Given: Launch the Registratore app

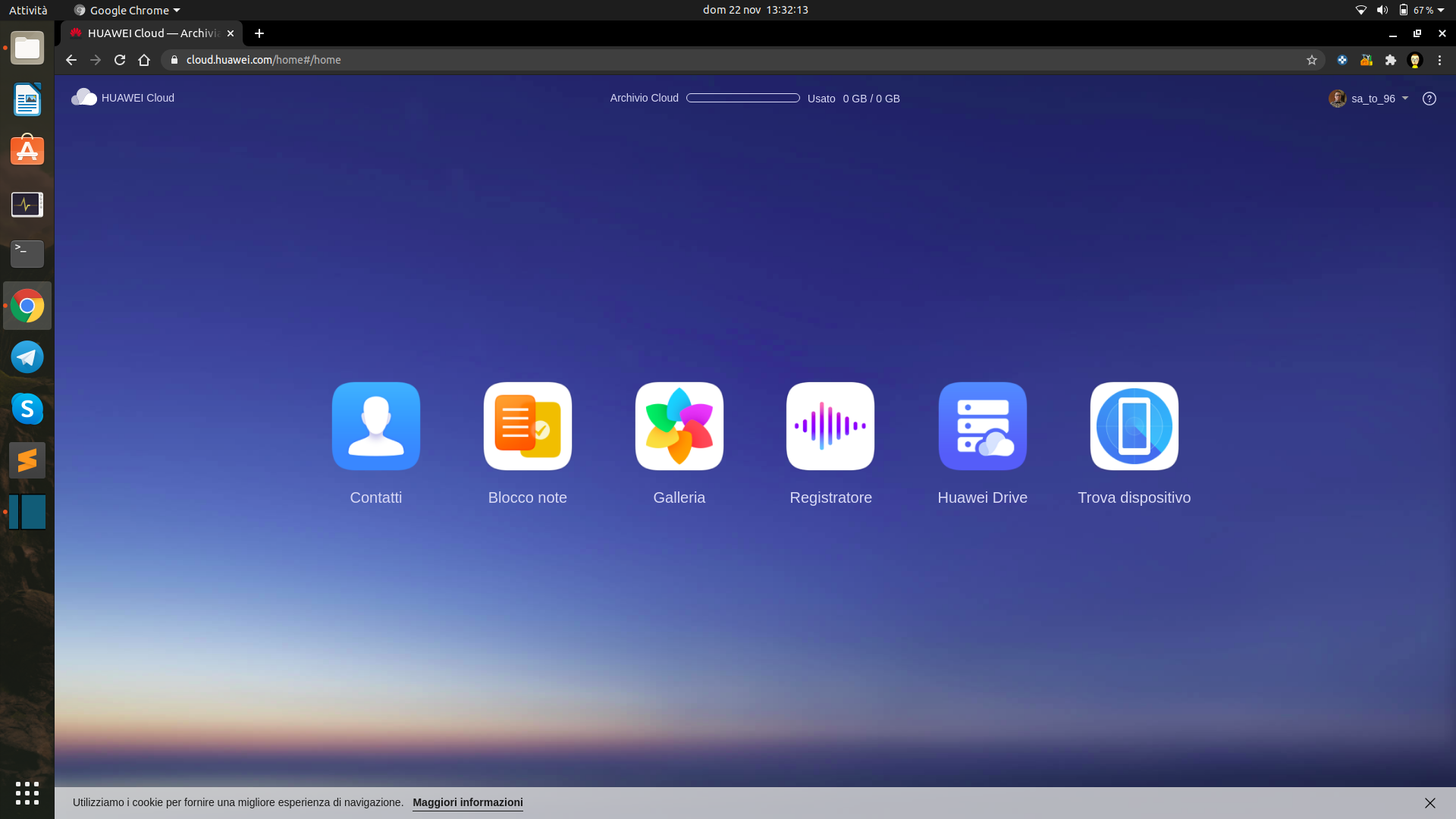Looking at the screenshot, I should [x=830, y=426].
